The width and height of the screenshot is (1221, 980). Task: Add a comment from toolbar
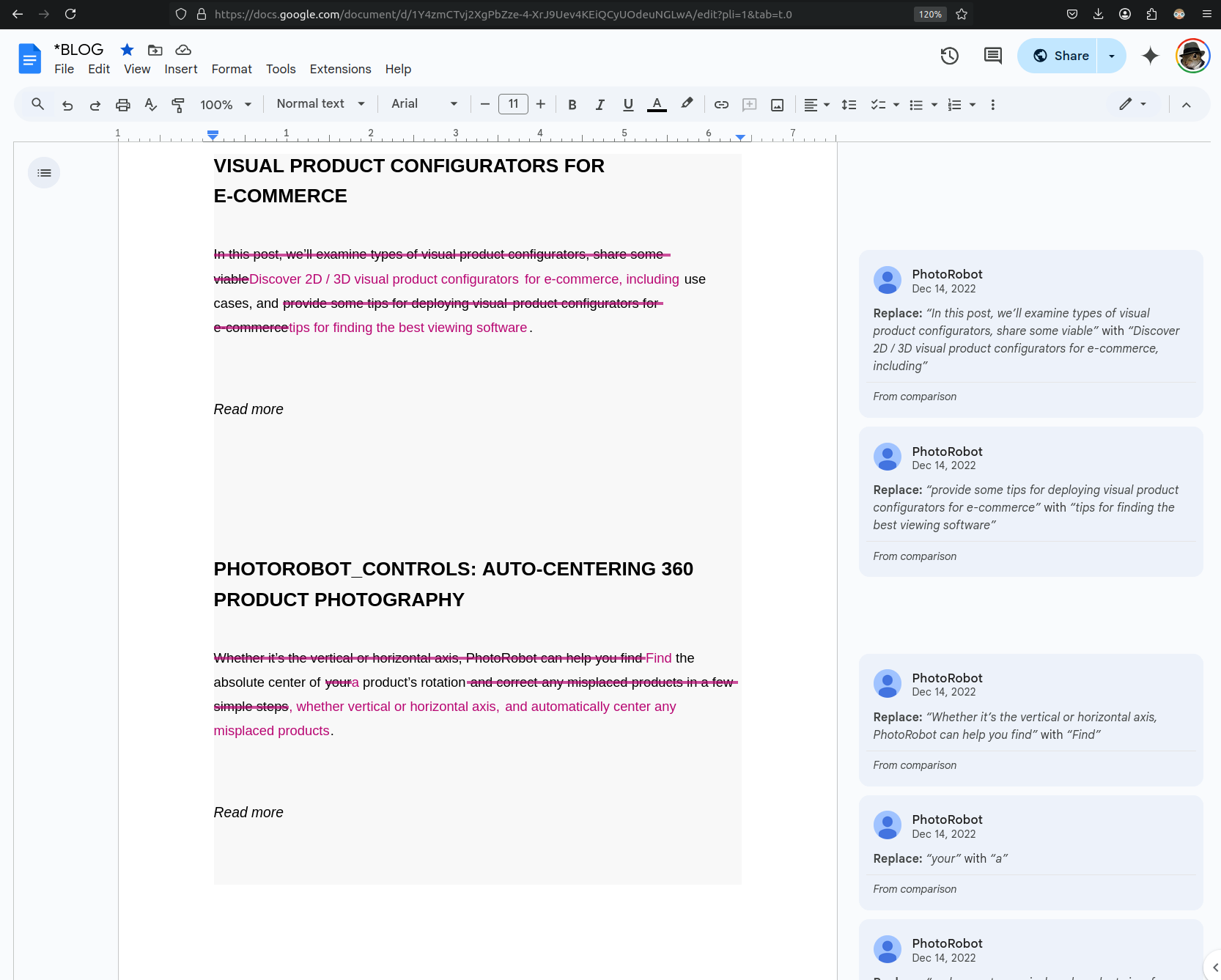tap(750, 105)
